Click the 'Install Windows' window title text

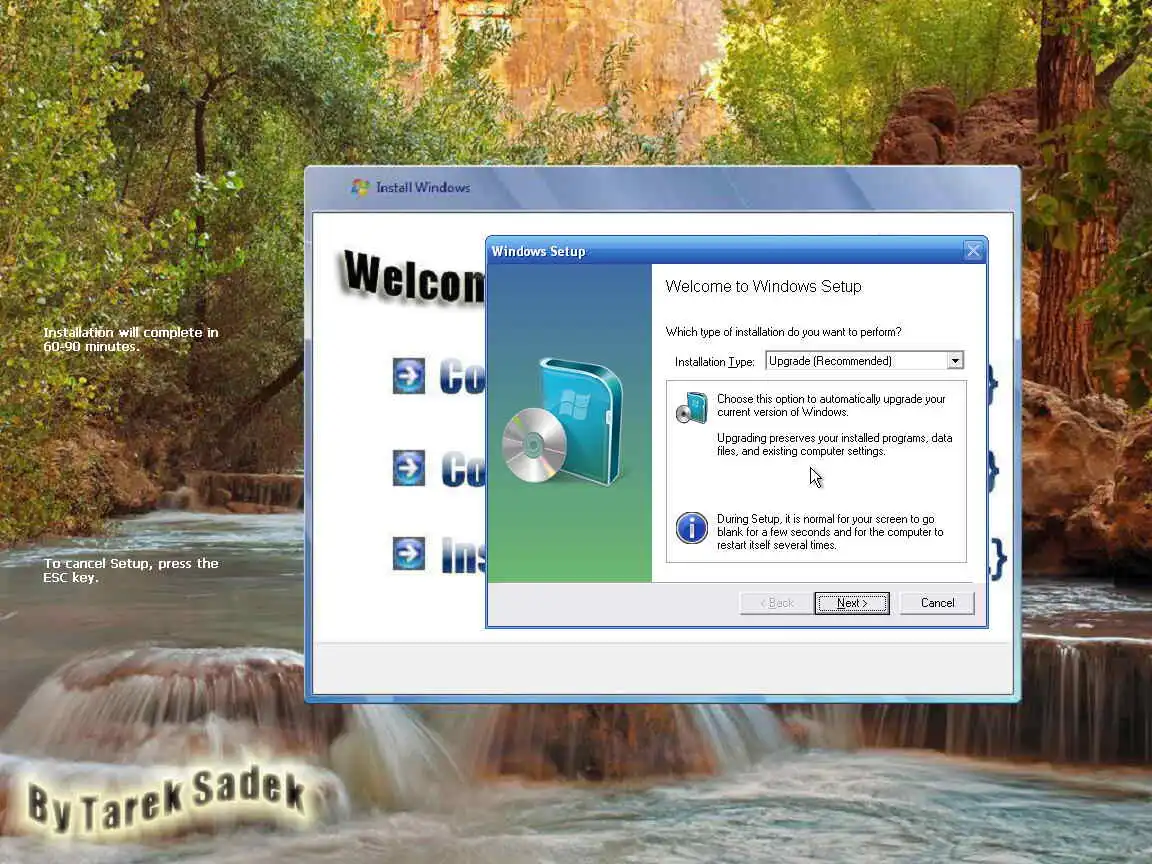(423, 187)
